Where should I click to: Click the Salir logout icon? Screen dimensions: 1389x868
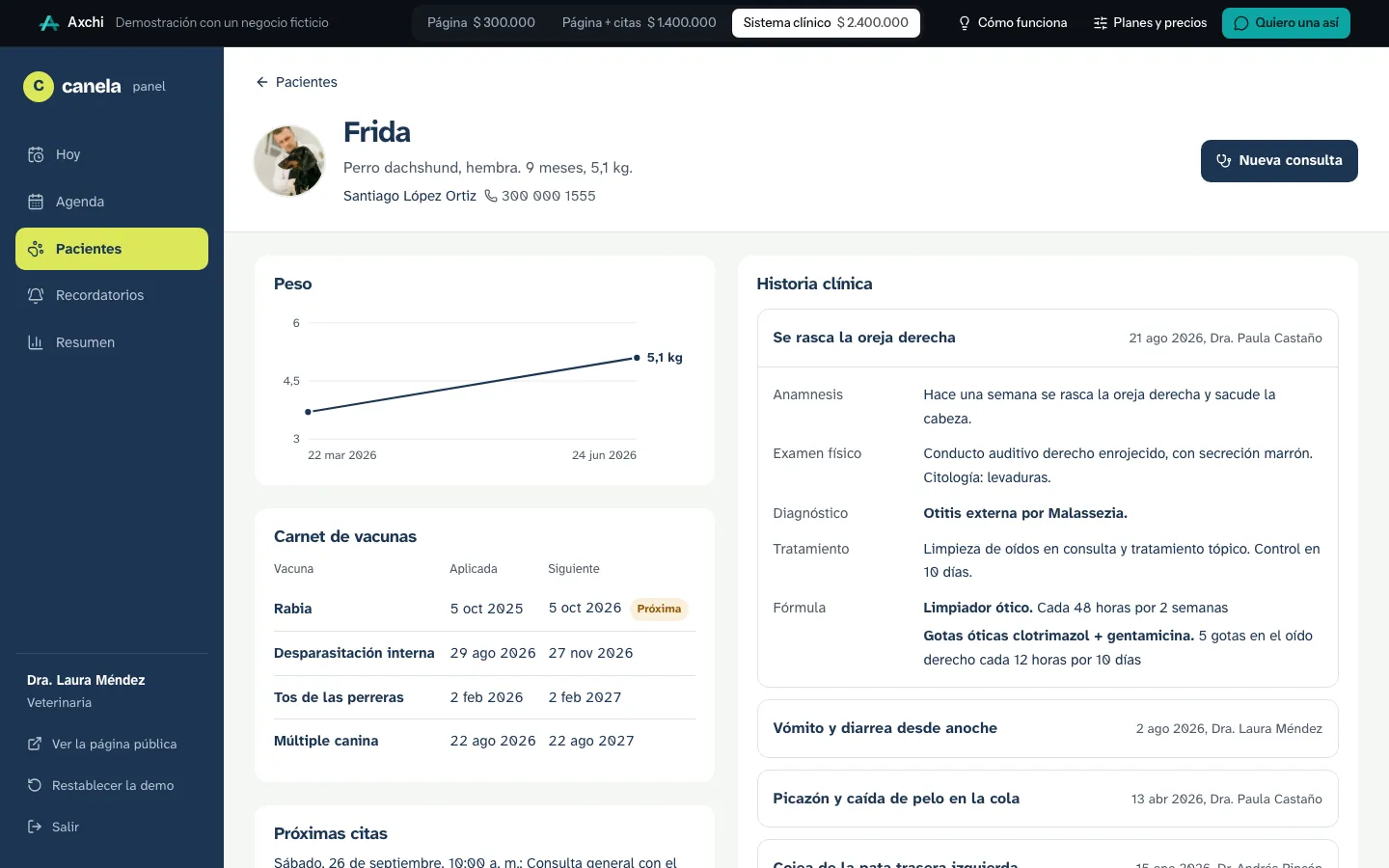[35, 827]
